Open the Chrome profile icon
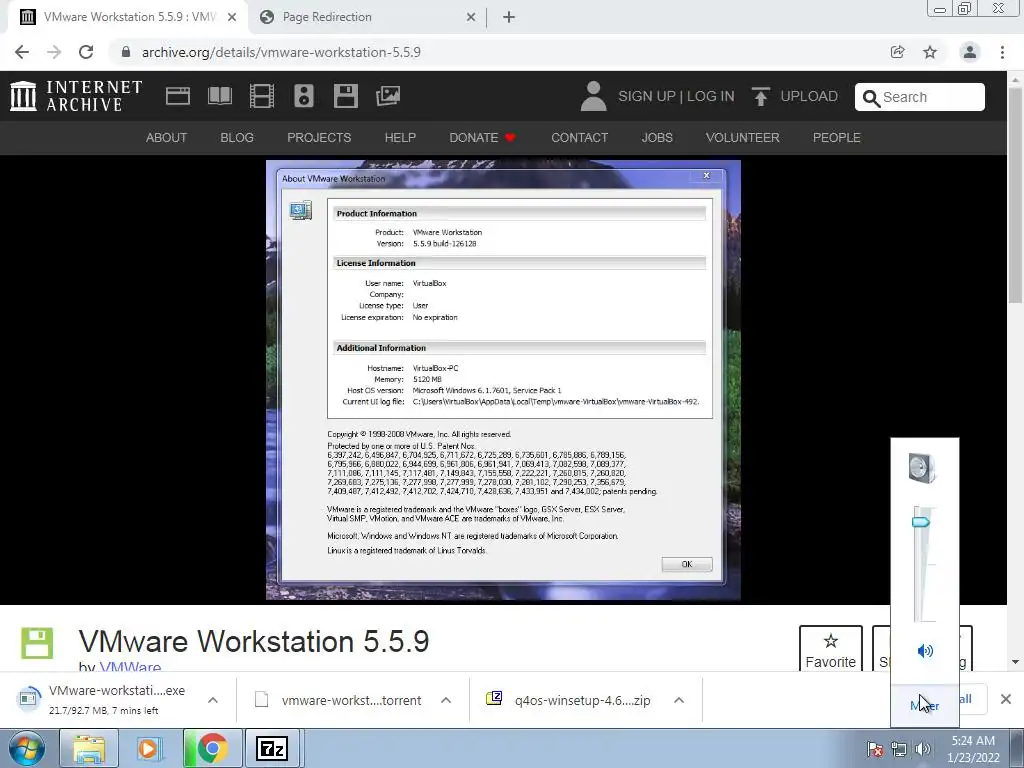 (970, 52)
